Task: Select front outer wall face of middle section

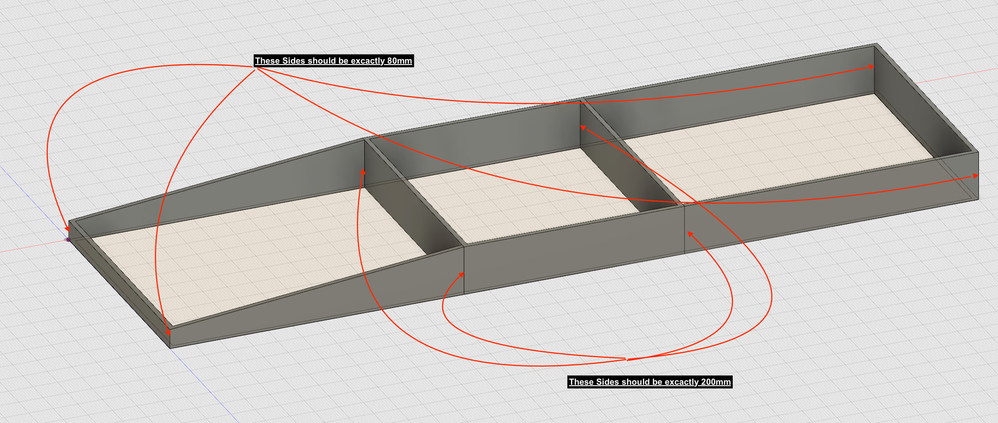Action: click(573, 248)
